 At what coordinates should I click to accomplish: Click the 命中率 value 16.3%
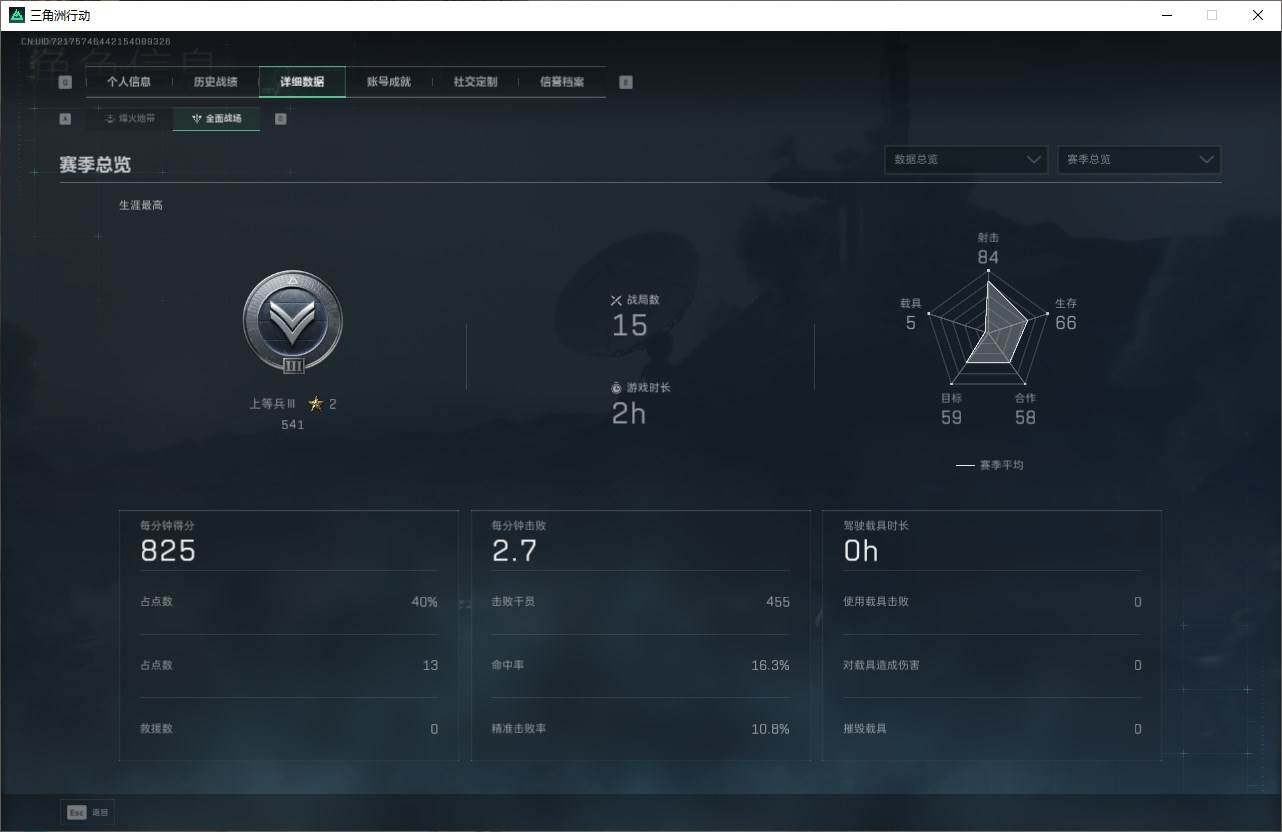(x=770, y=666)
